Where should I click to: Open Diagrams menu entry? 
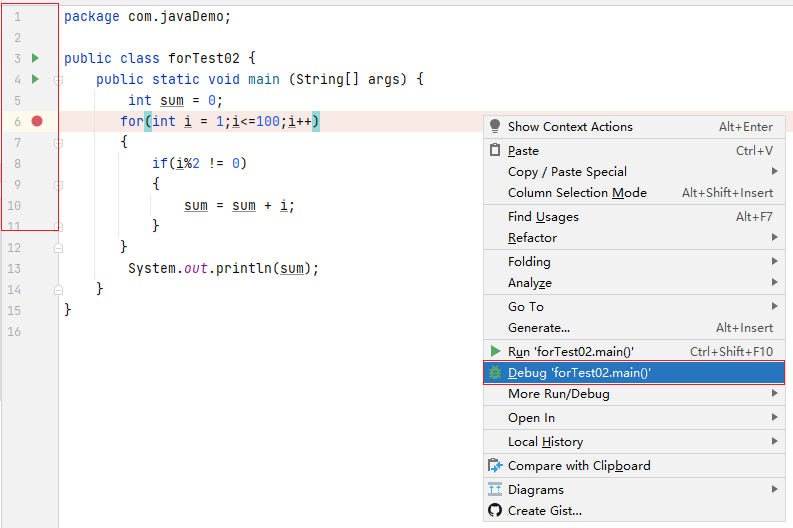pos(634,490)
